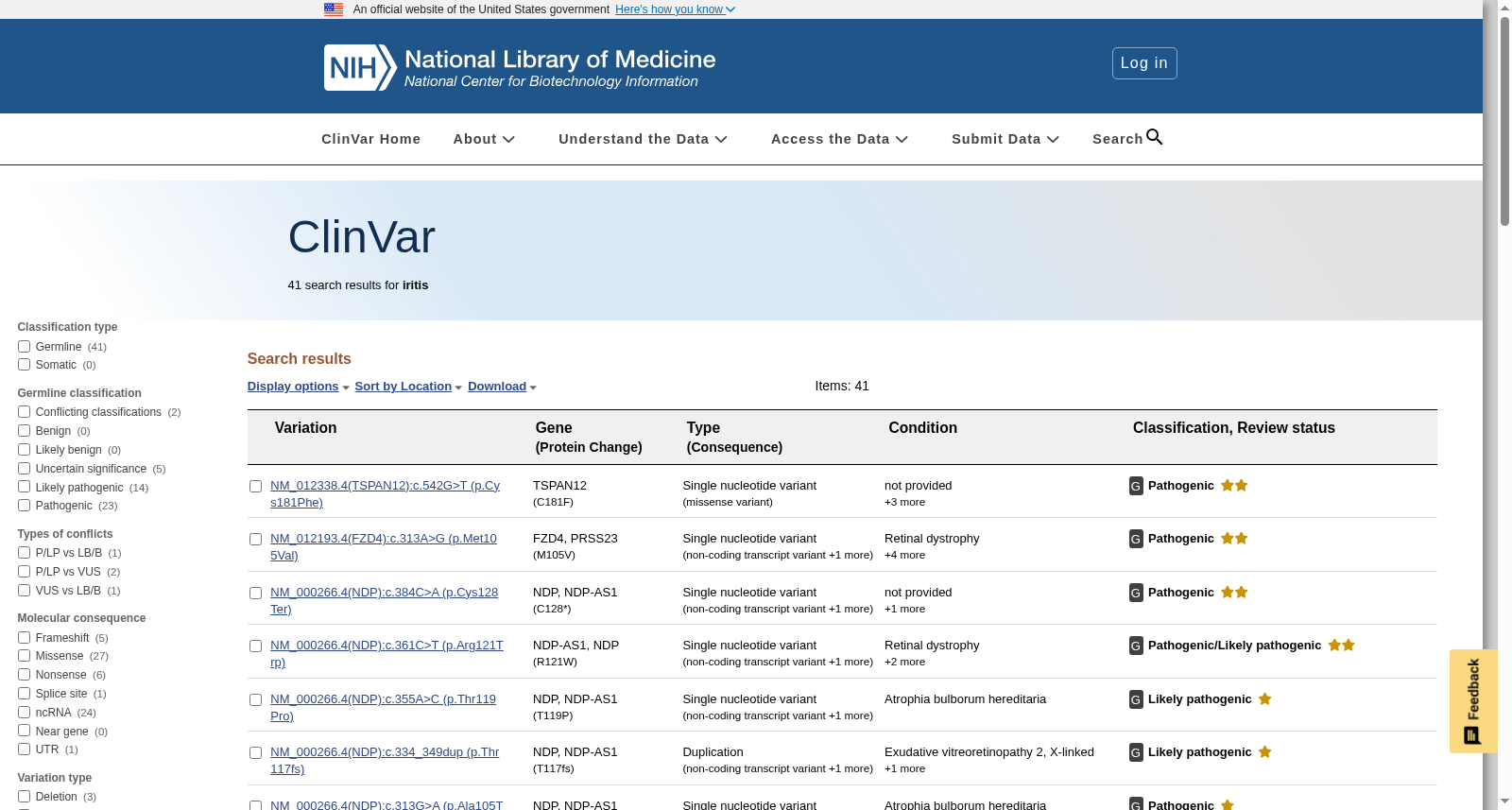
Task: Click the Variation column header
Action: coord(305,428)
